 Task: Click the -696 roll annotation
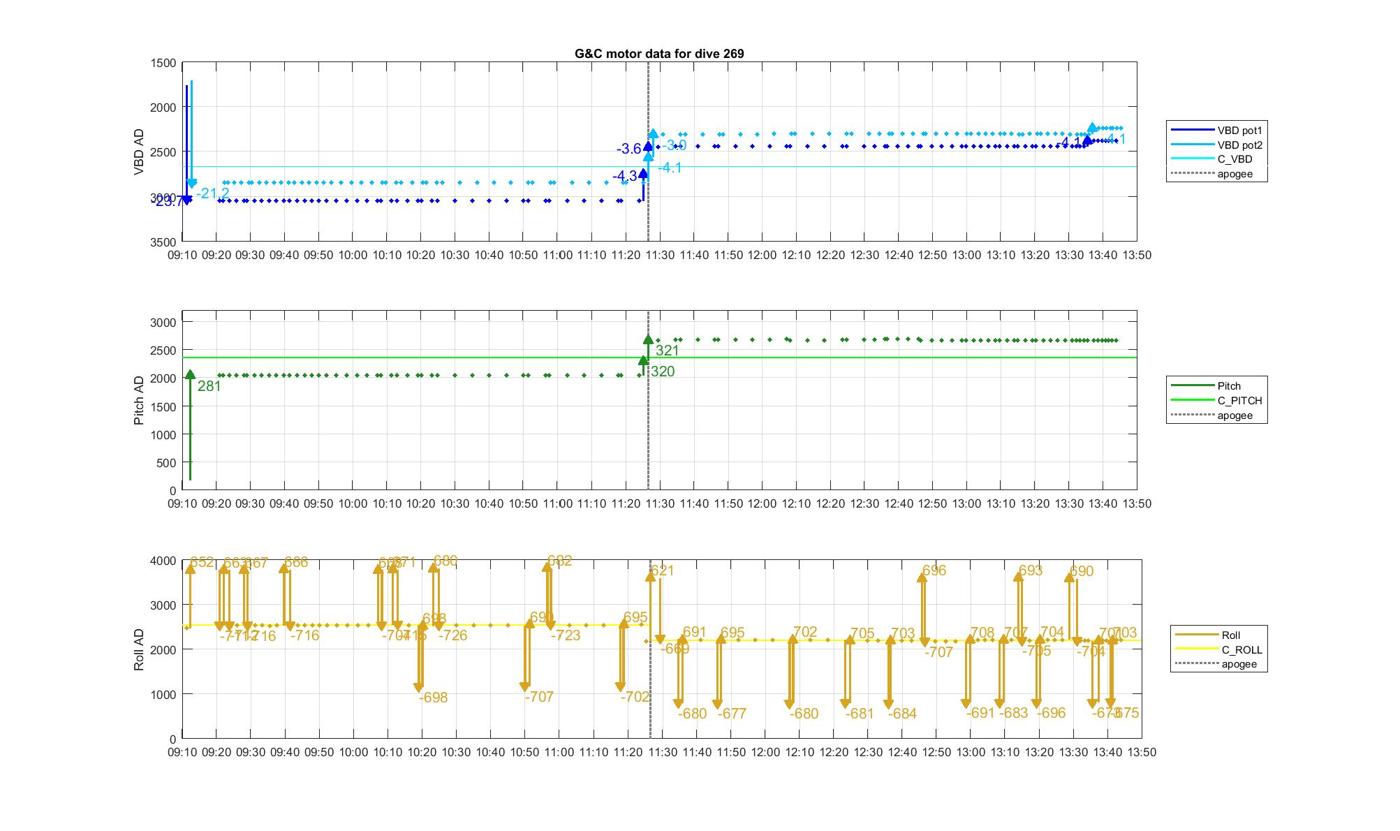(1051, 713)
